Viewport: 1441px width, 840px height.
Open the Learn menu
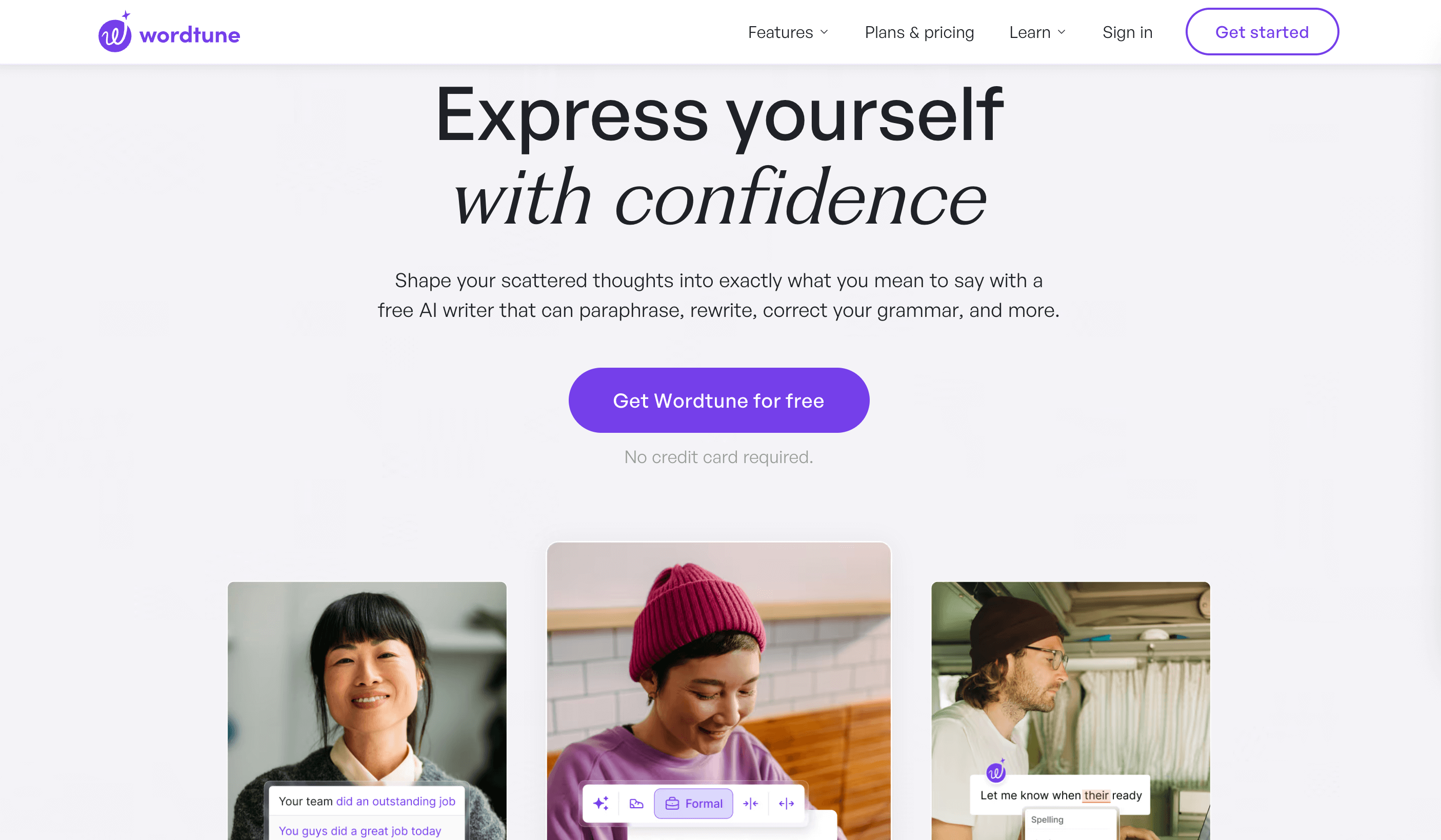tap(1037, 32)
